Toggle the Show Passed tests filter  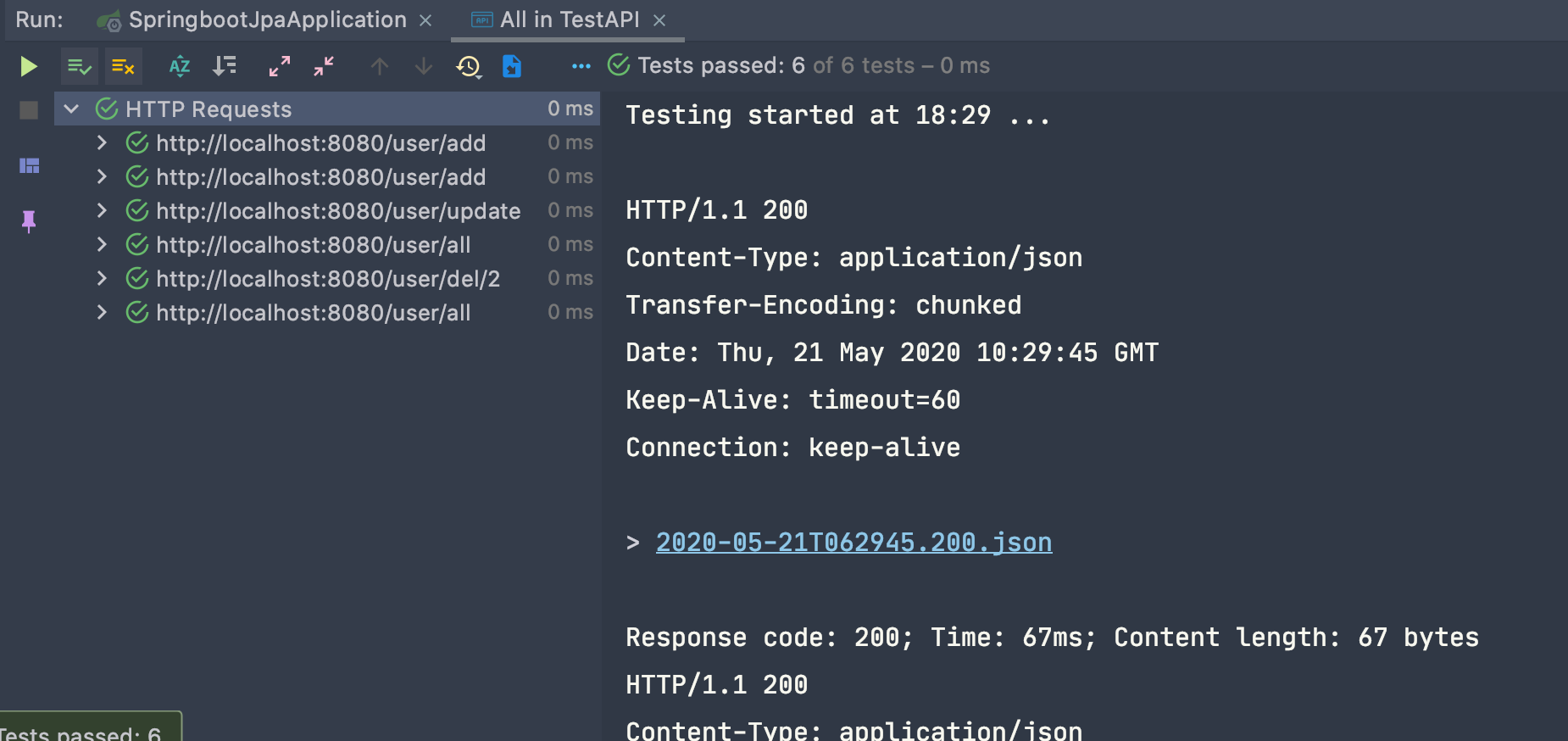click(x=80, y=66)
